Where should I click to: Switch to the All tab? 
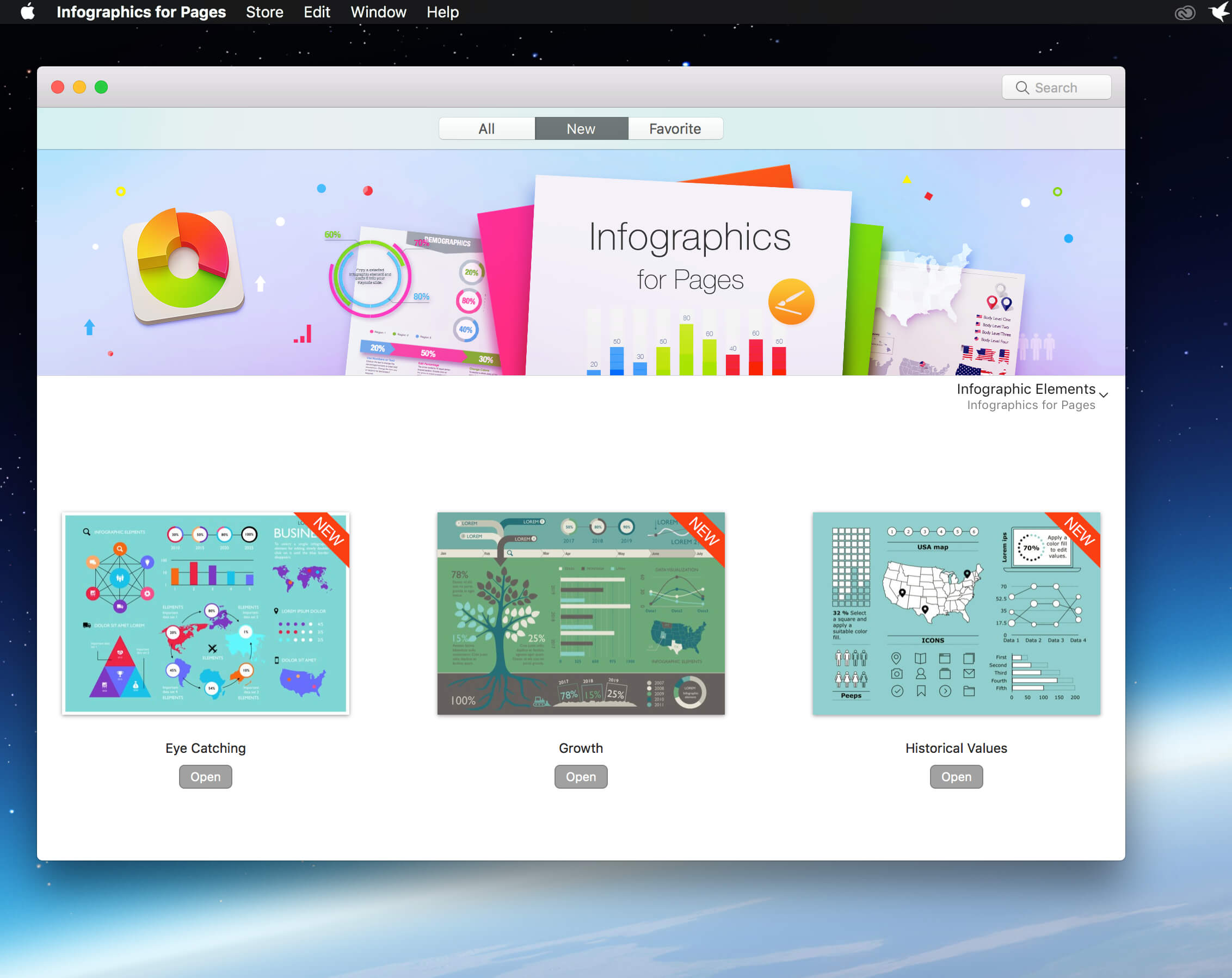[x=486, y=128]
